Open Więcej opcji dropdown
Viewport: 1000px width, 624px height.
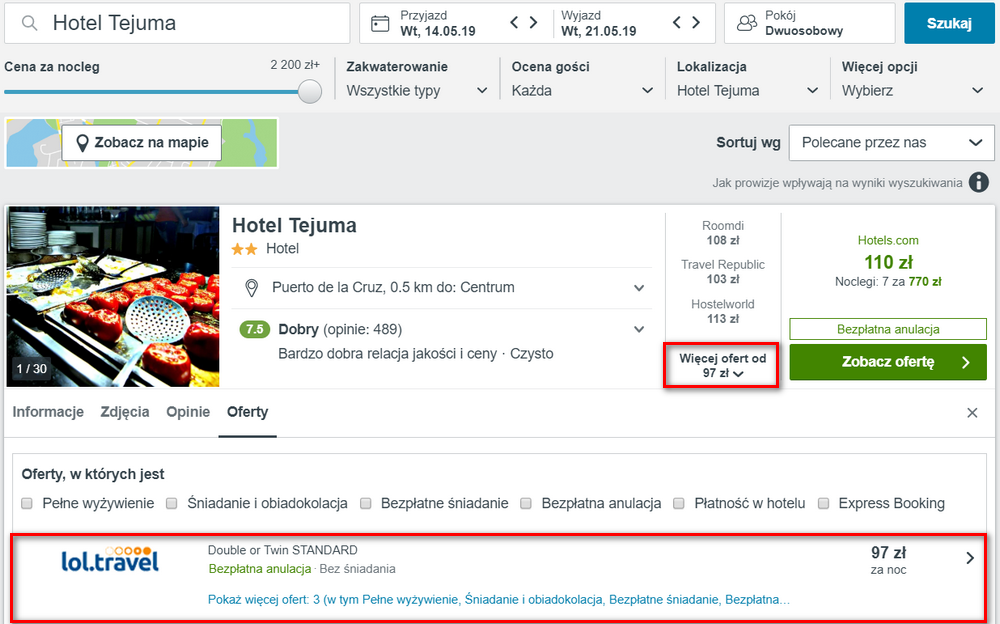point(913,91)
